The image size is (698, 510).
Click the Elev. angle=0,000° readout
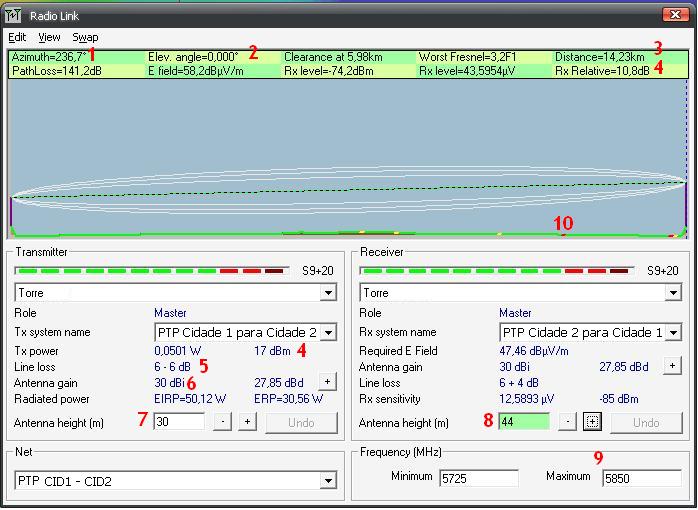(193, 57)
